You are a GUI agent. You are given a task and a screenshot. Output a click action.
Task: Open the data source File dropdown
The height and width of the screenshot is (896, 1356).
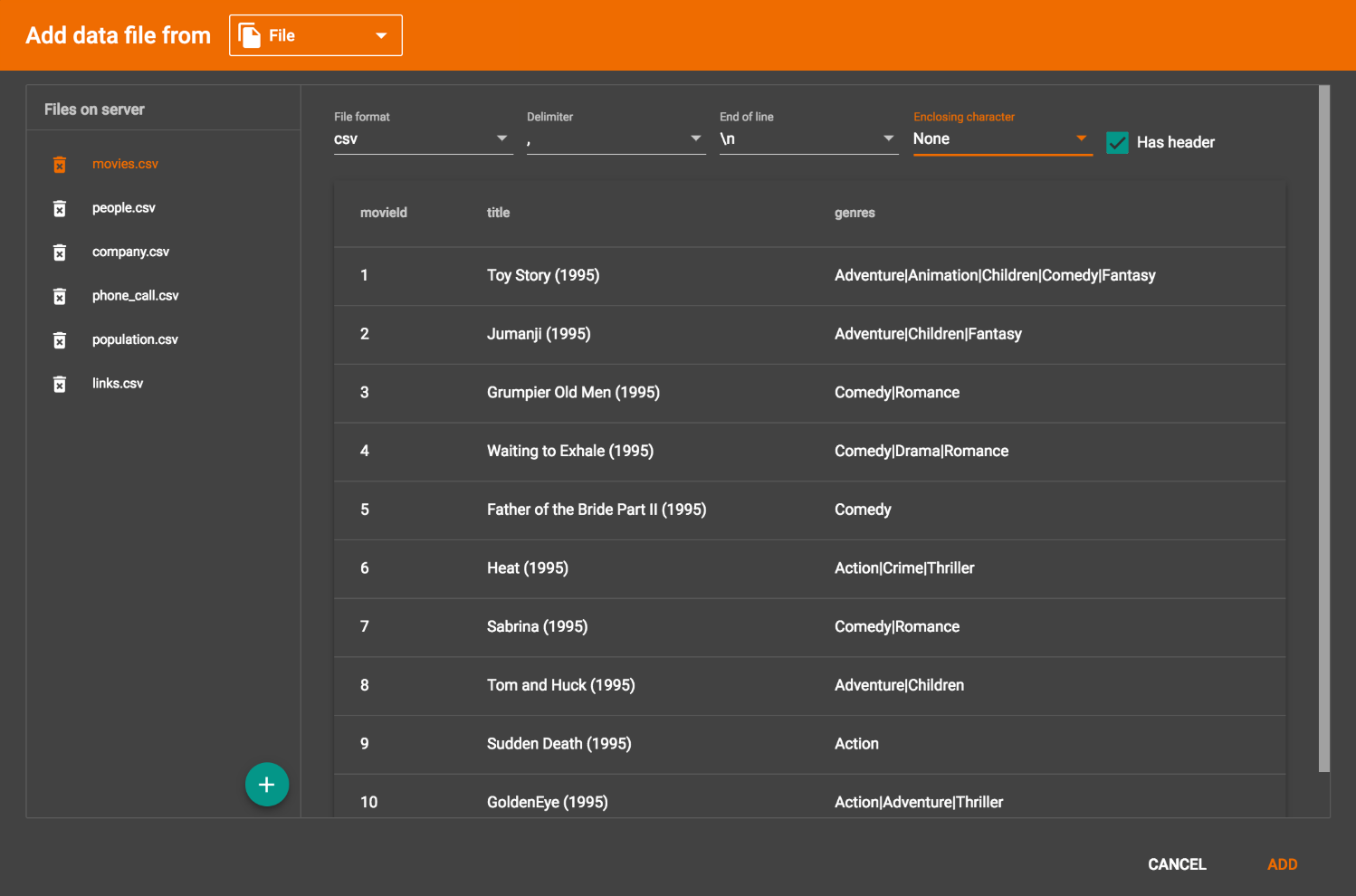coord(316,35)
